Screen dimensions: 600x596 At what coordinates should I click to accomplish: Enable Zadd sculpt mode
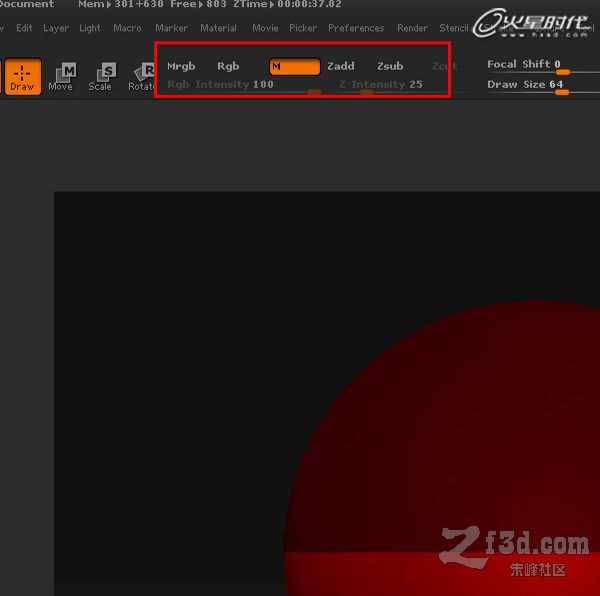click(341, 66)
